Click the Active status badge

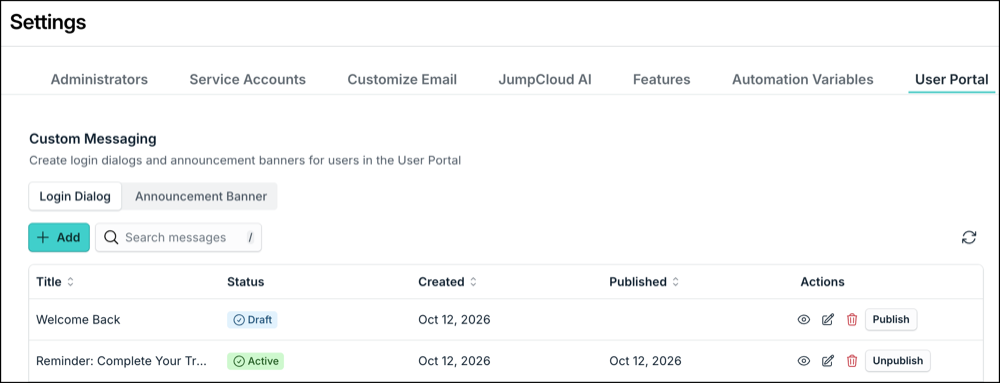pyautogui.click(x=255, y=361)
